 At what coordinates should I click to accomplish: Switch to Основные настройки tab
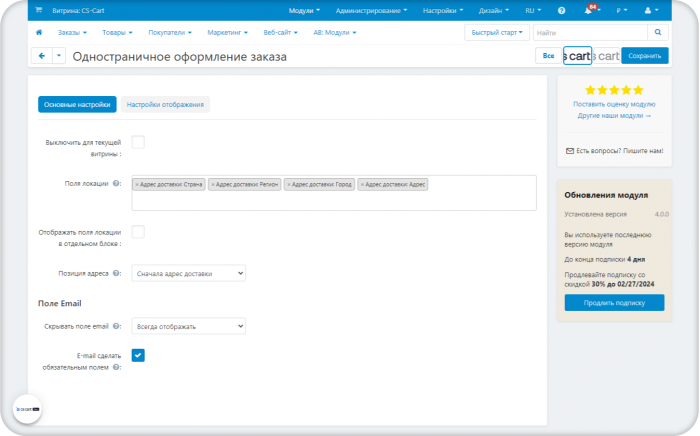[x=77, y=104]
